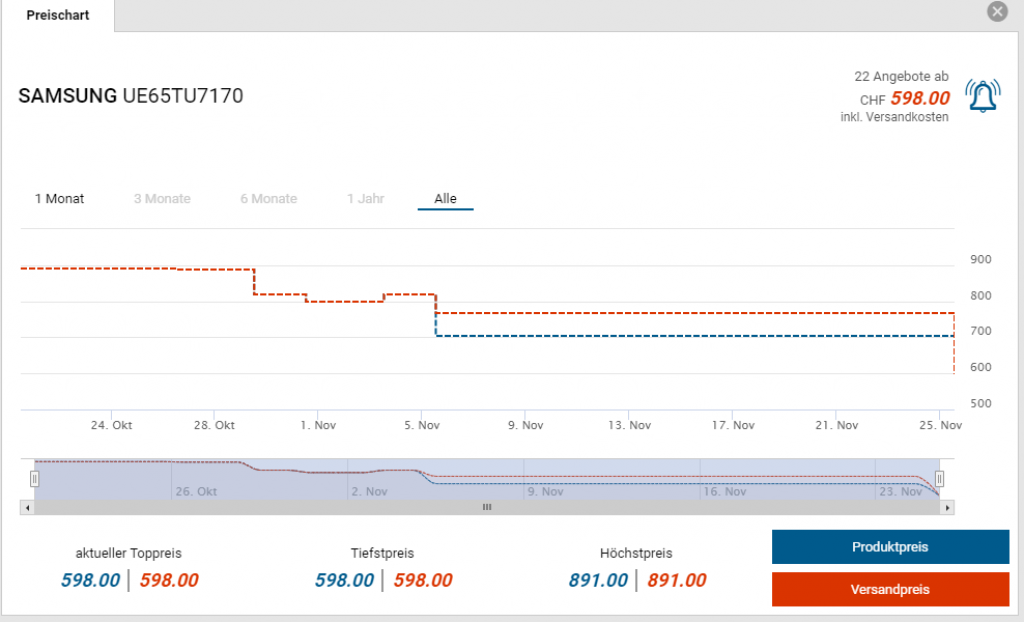Select the 1 Monat time range
The width and height of the screenshot is (1024, 622).
pos(60,199)
